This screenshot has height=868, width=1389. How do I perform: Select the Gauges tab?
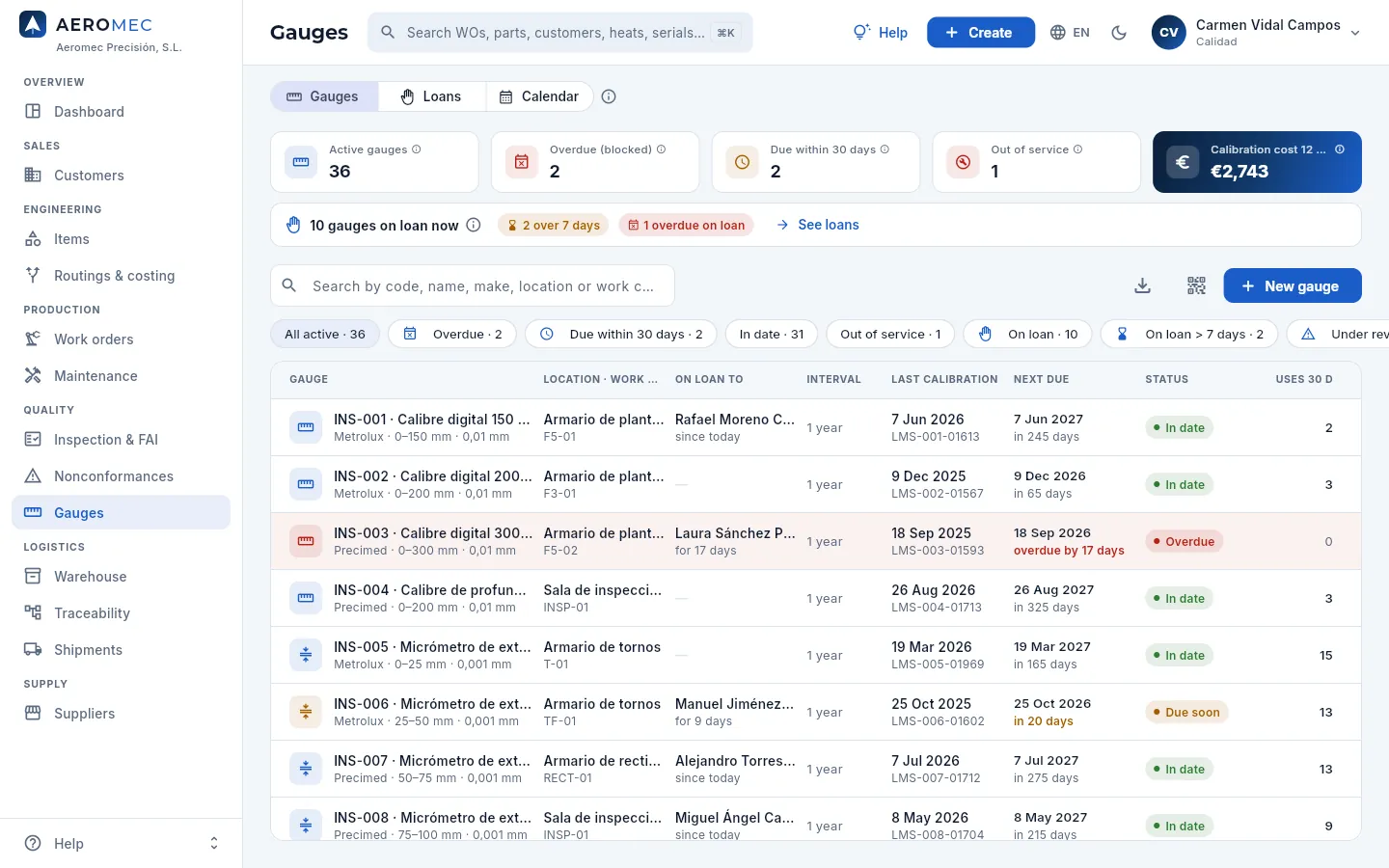[324, 96]
